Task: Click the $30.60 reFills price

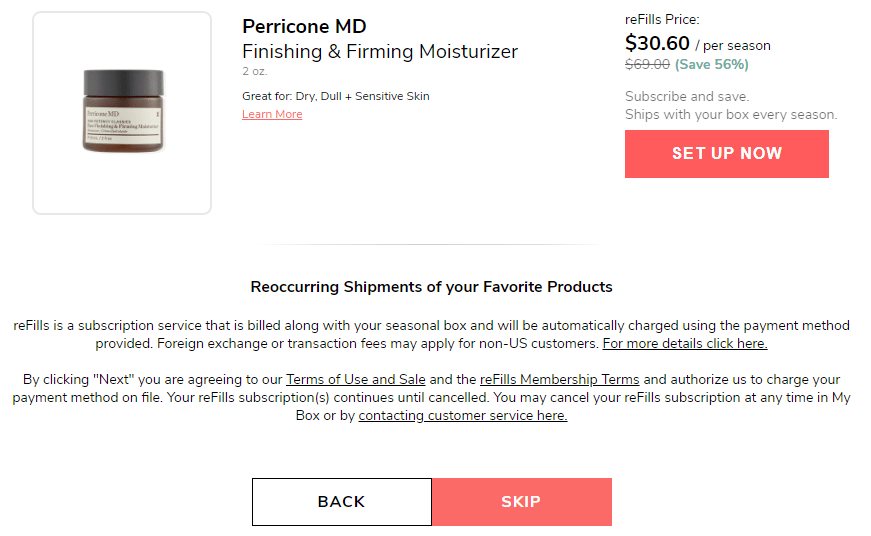Action: coord(657,43)
